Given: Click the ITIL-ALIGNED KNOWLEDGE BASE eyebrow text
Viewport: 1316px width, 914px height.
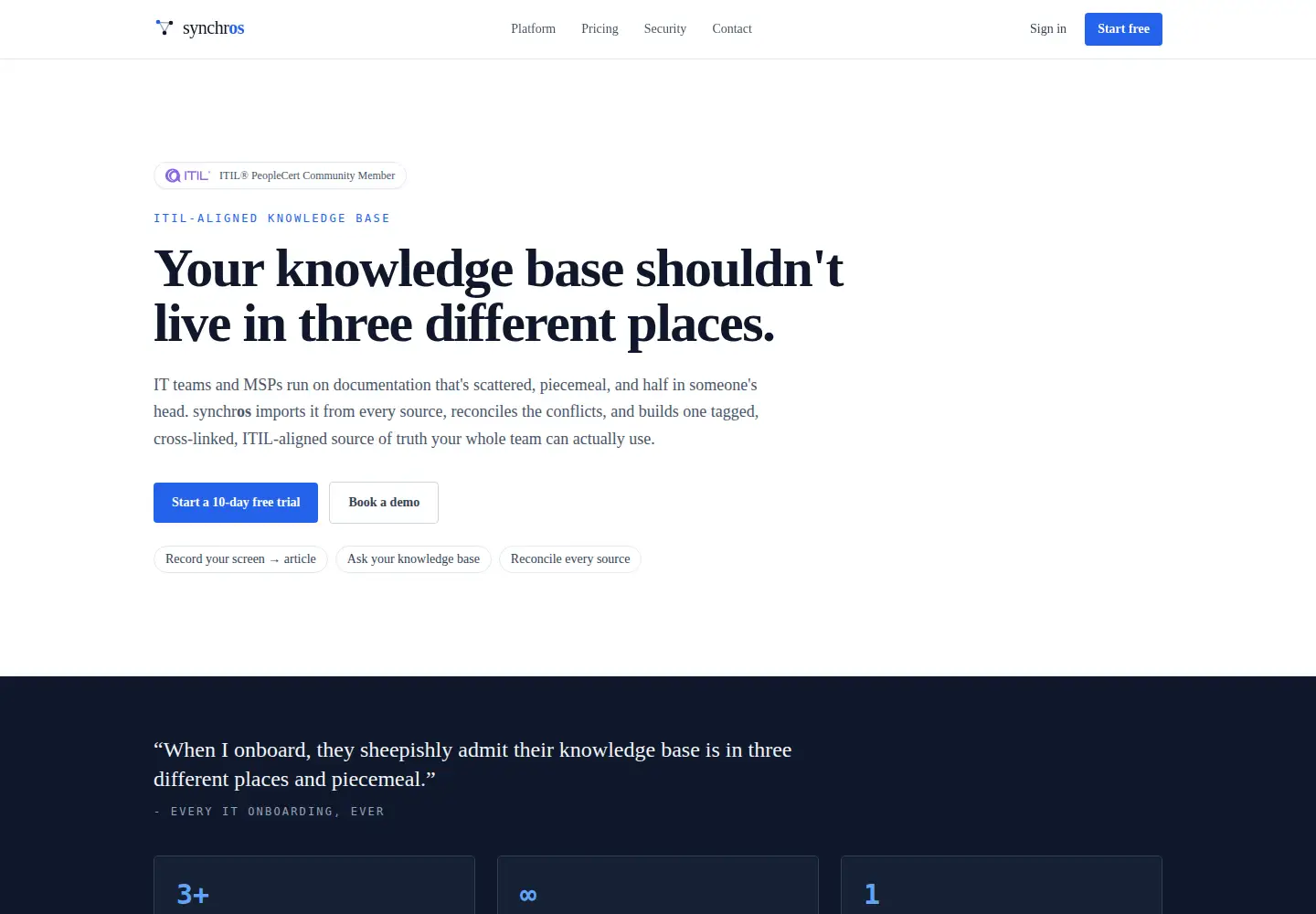Looking at the screenshot, I should [271, 218].
